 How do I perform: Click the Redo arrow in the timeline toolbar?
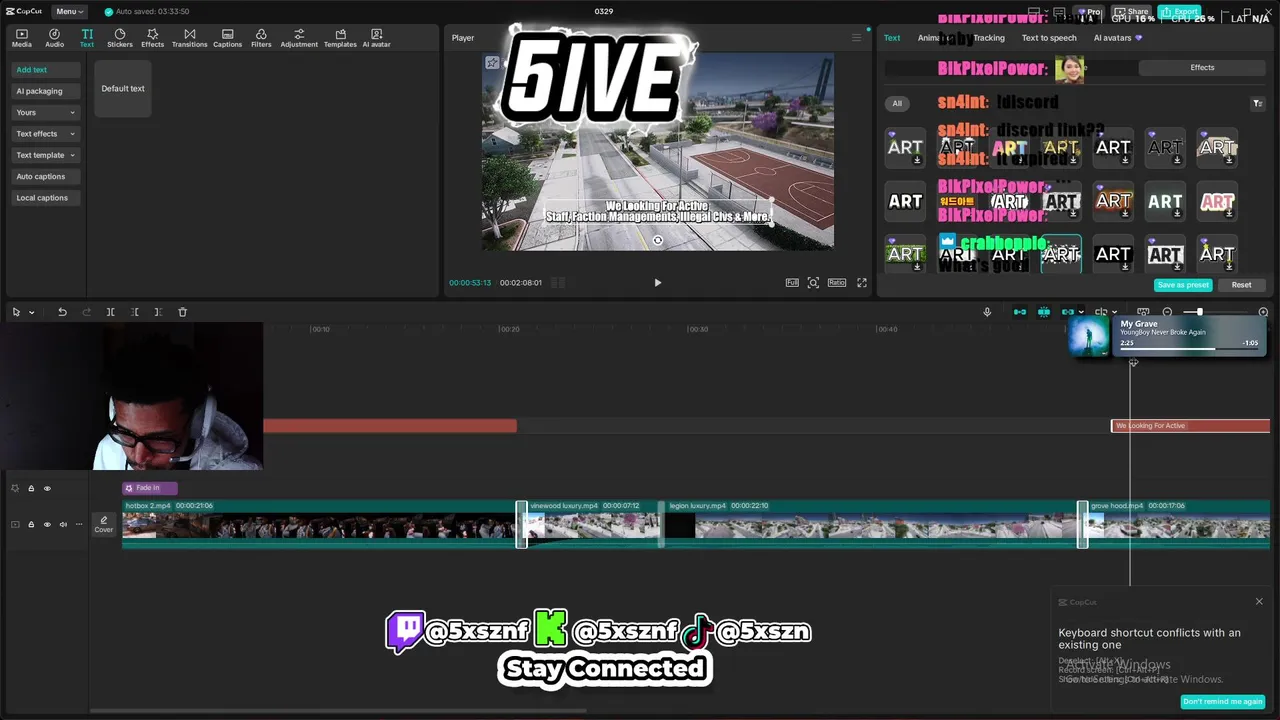86,312
